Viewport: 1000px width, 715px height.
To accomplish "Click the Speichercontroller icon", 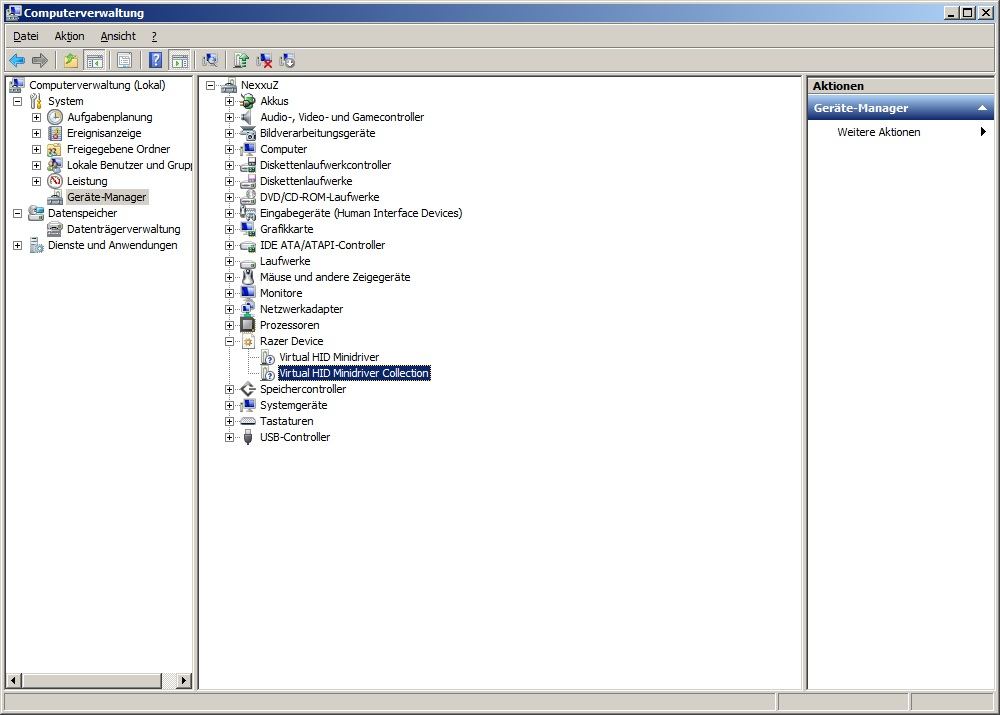I will click(x=247, y=389).
